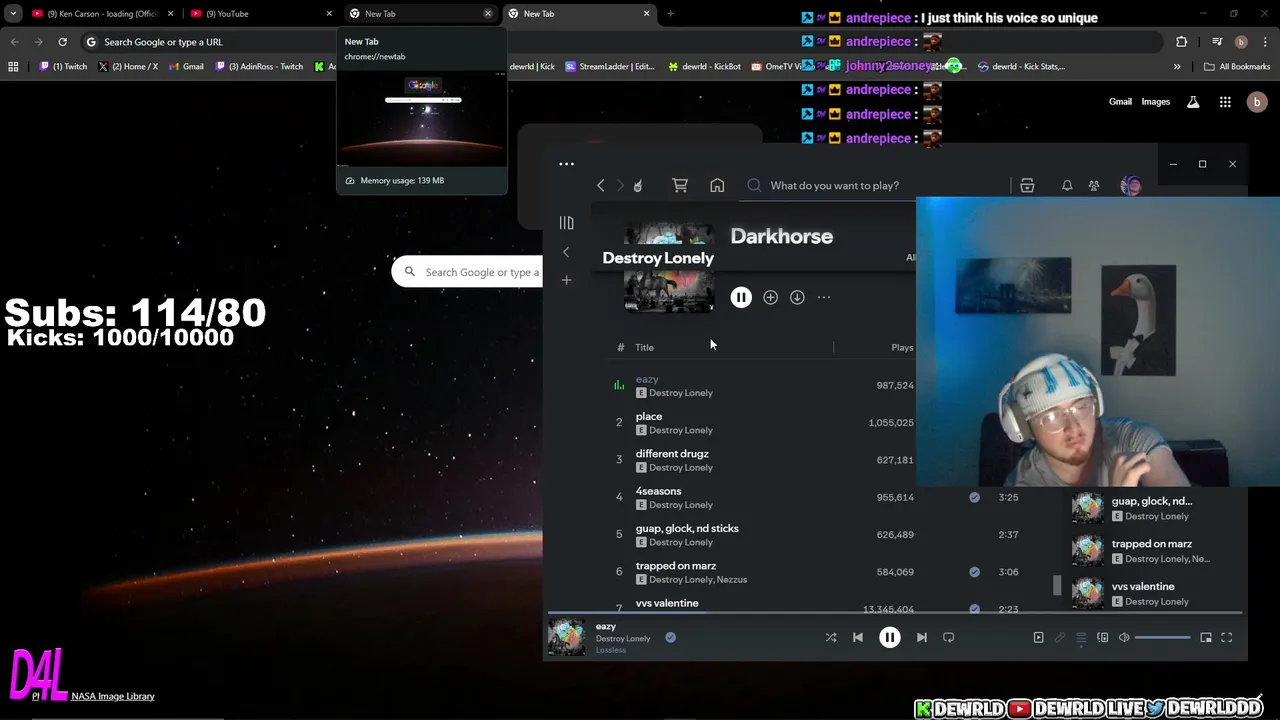Open Twitch bookmark
This screenshot has width=1280, height=720.
coord(64,67)
